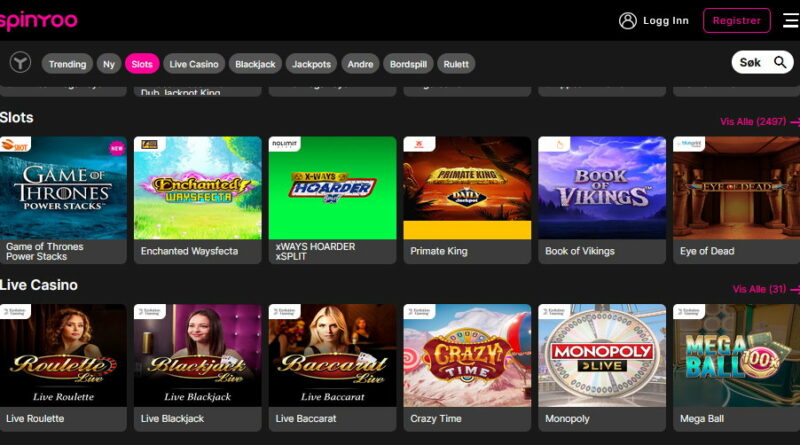Image resolution: width=800 pixels, height=445 pixels.
Task: Select the Trending category
Action: [x=67, y=64]
